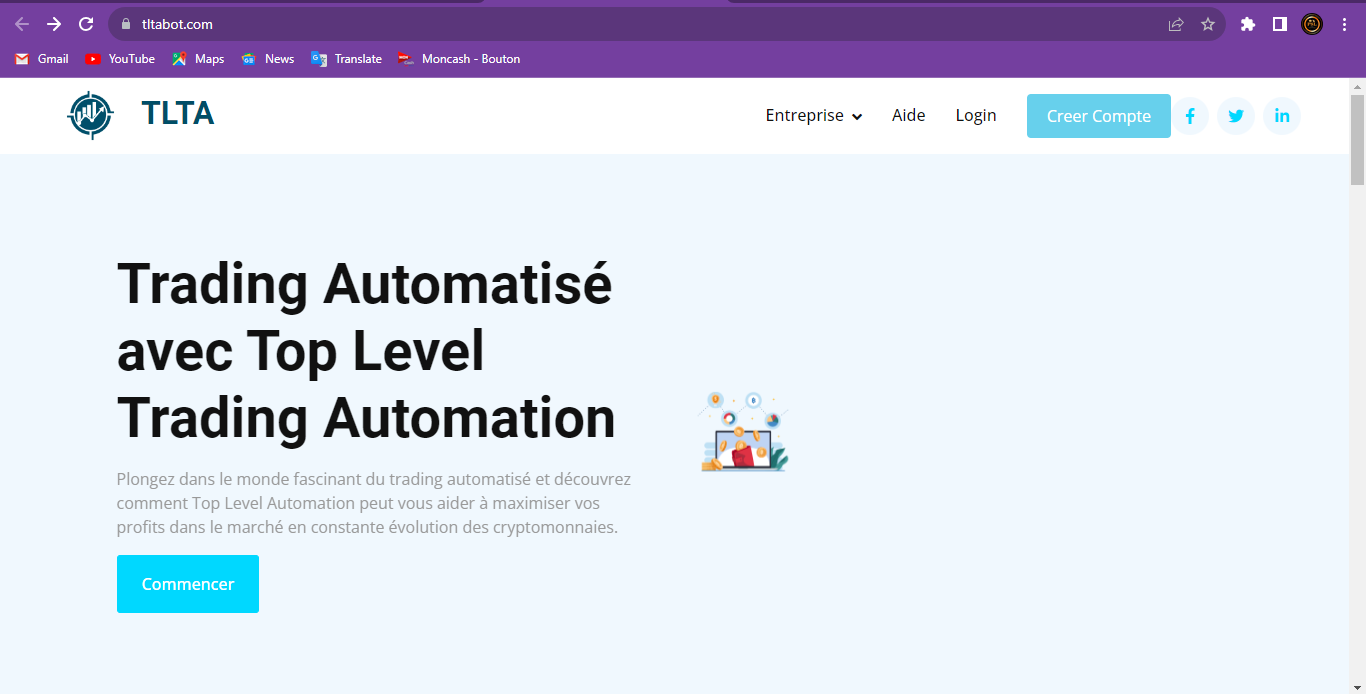
Task: Go forward with the forward arrow
Action: tap(54, 24)
